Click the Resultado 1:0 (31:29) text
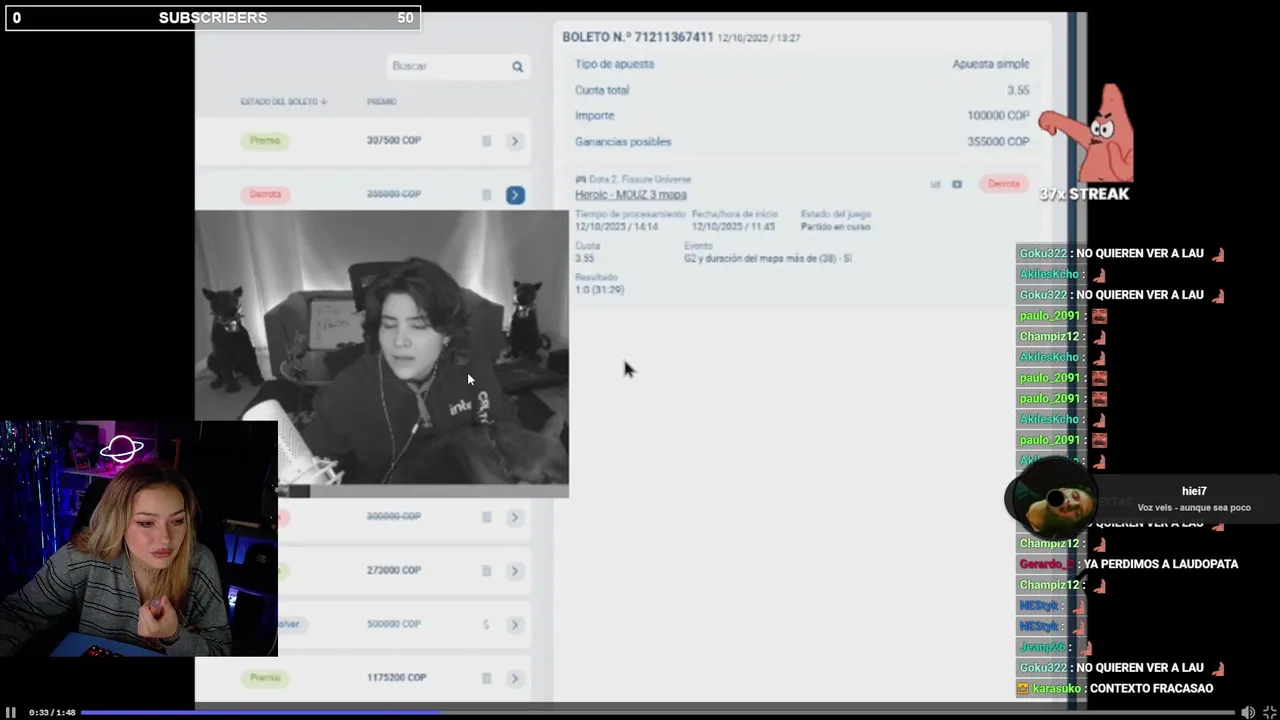The width and height of the screenshot is (1280, 720). (x=599, y=290)
